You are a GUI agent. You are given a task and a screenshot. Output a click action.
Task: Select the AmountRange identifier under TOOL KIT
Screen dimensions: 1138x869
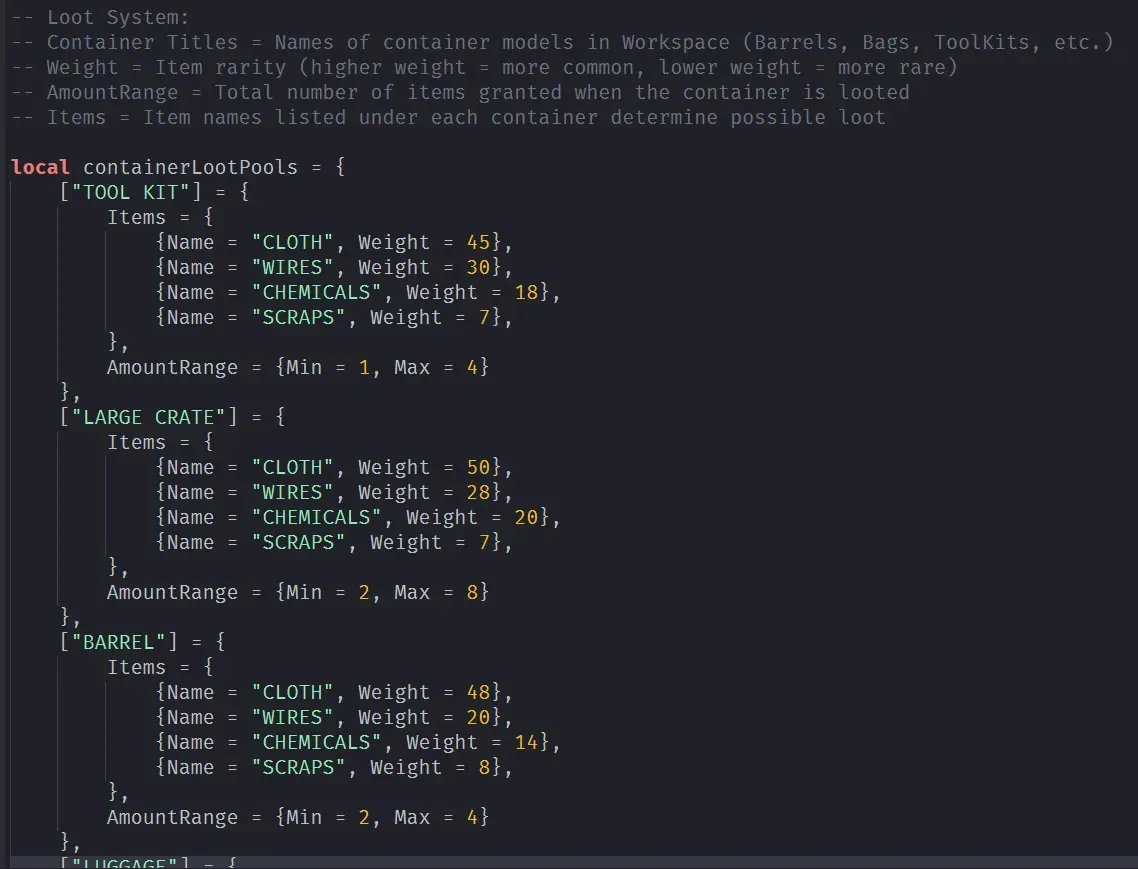click(x=172, y=367)
